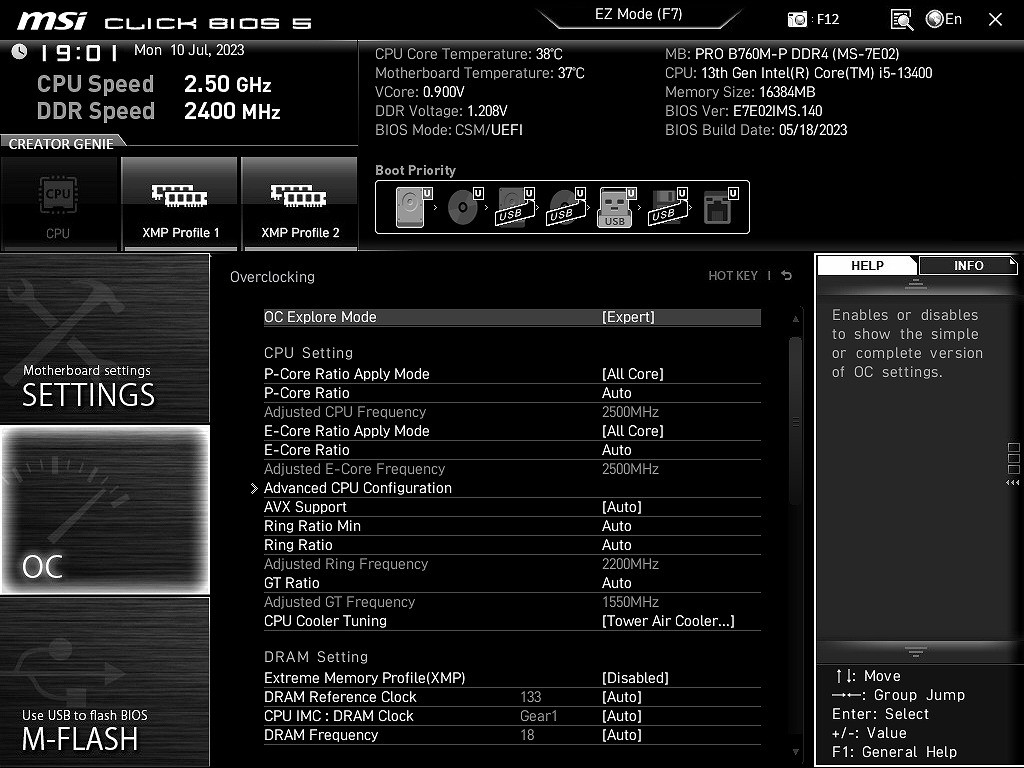Open the BIOS search icon

tap(901, 19)
